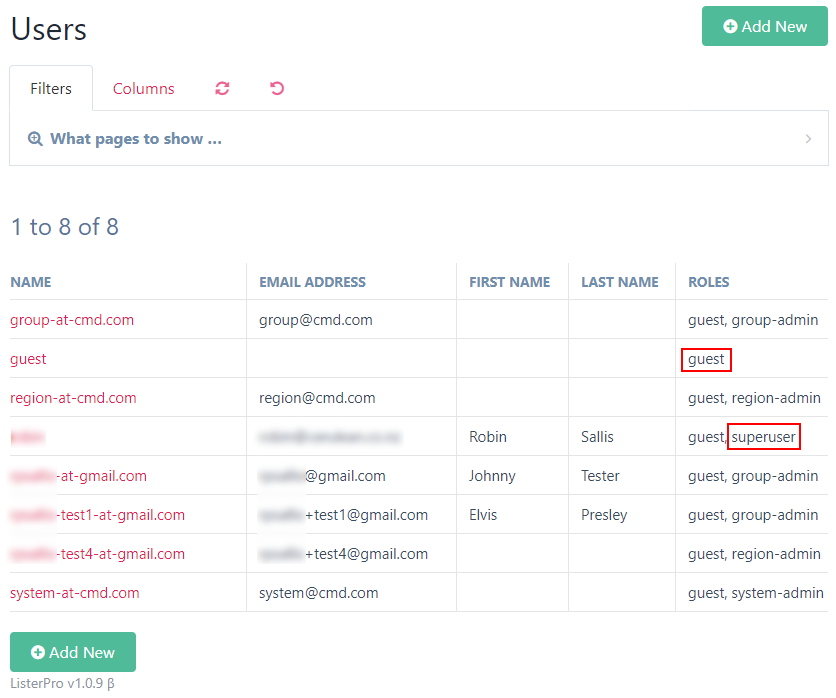Image resolution: width=836 pixels, height=698 pixels.
Task: Refresh the users table
Action: pos(222,89)
